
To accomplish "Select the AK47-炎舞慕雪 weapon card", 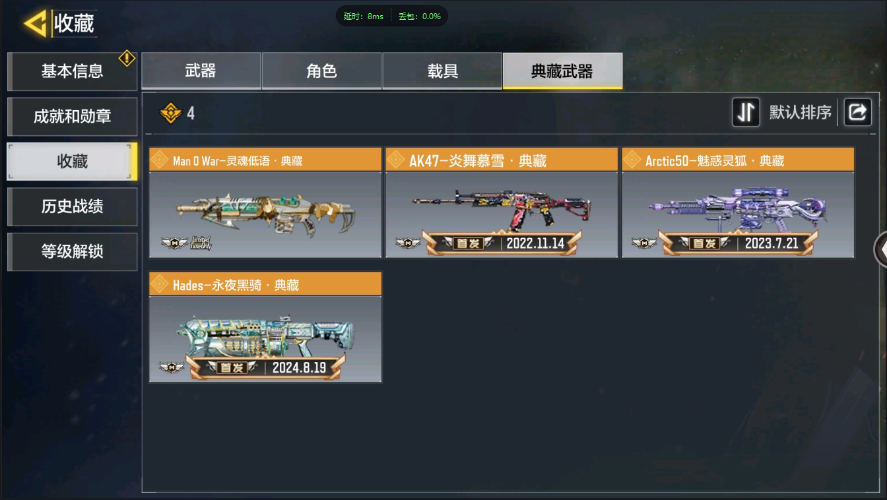I will point(501,202).
